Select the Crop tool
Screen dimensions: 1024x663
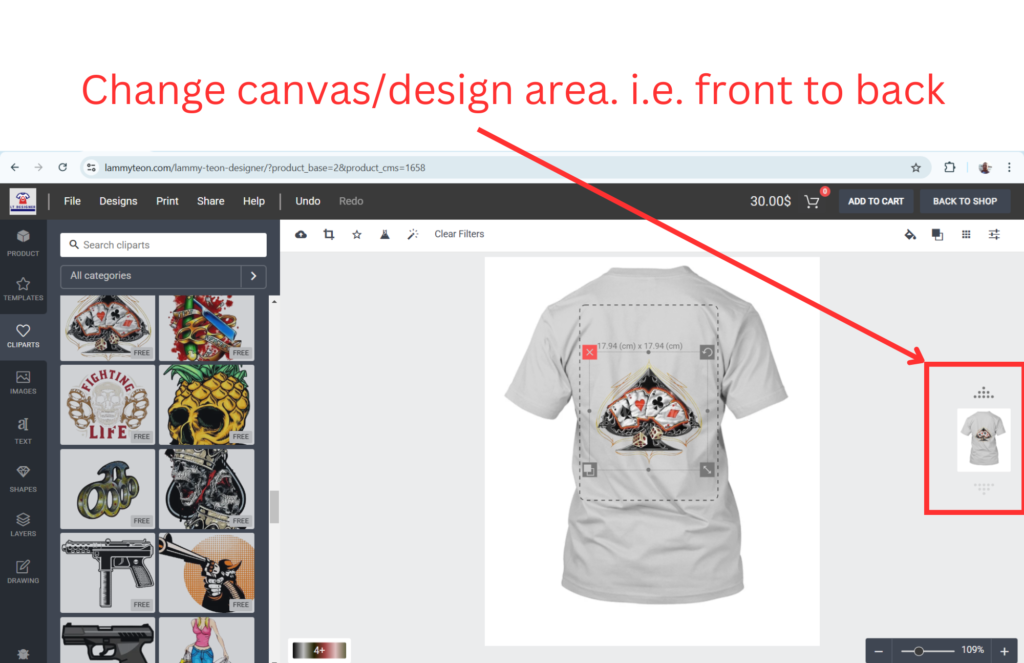[x=328, y=234]
